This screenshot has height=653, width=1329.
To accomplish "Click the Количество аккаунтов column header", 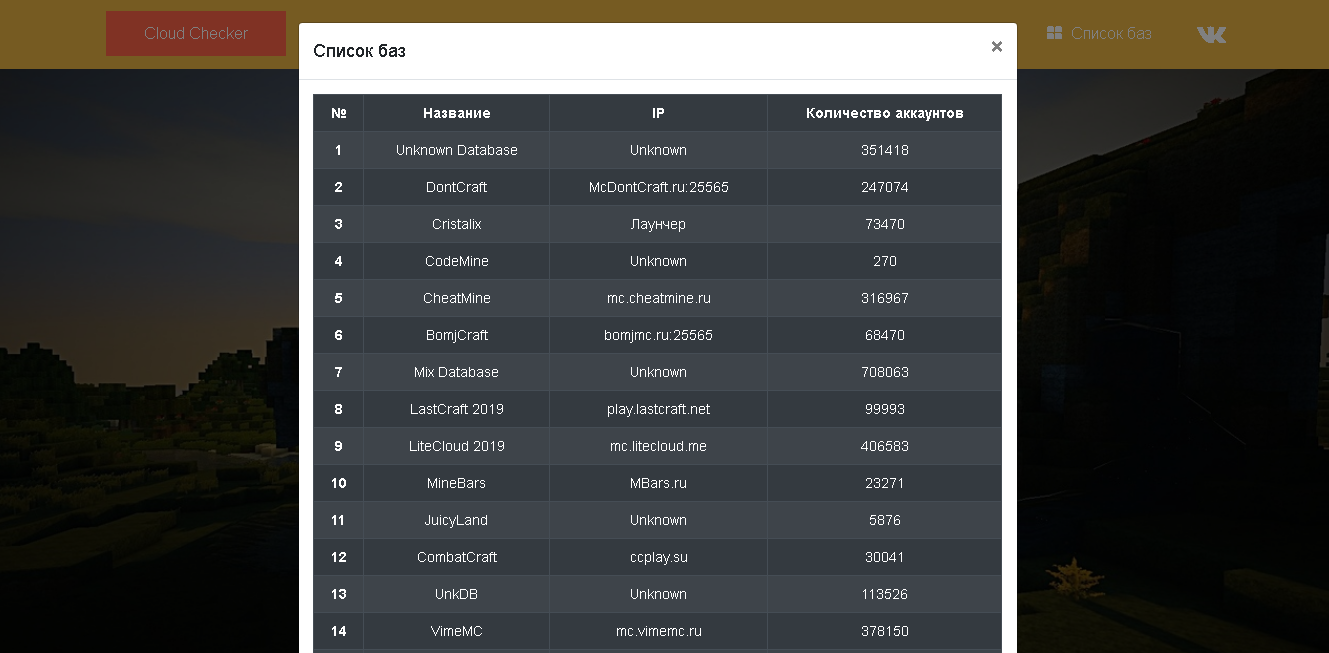I will click(884, 113).
